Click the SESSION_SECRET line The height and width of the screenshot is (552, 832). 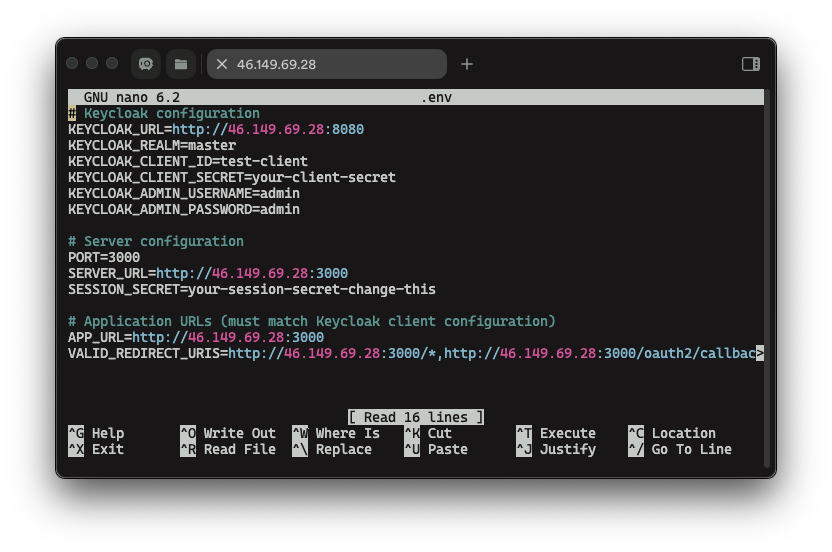[x=252, y=289]
